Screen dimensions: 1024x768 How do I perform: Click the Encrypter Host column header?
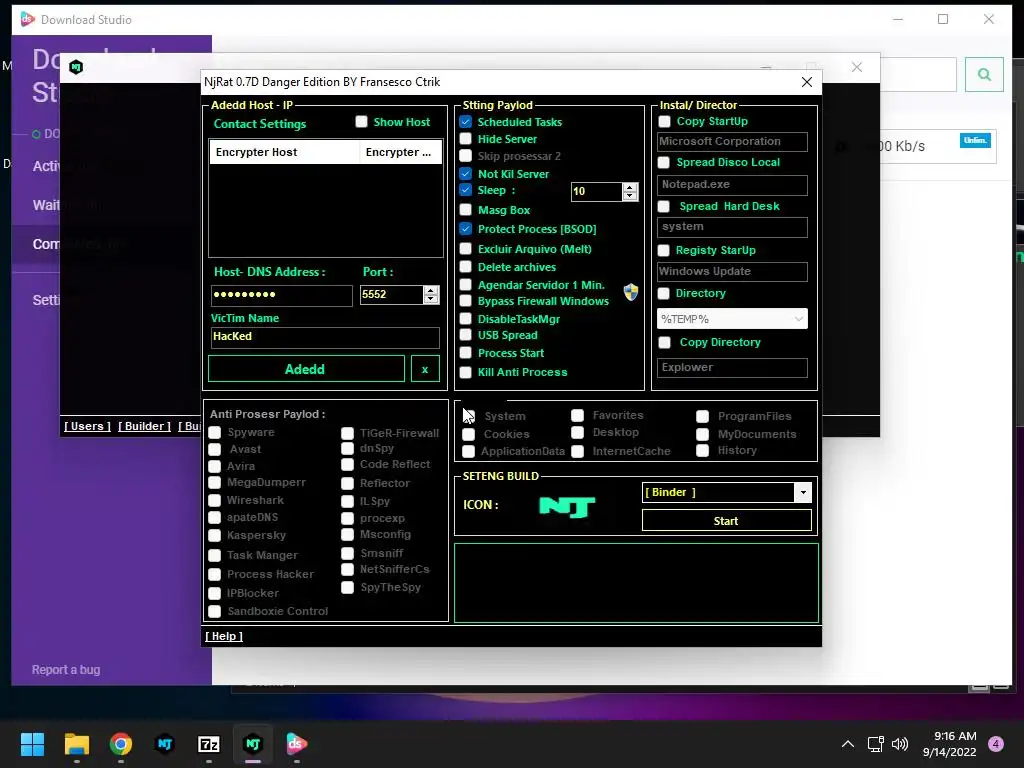tap(284, 152)
